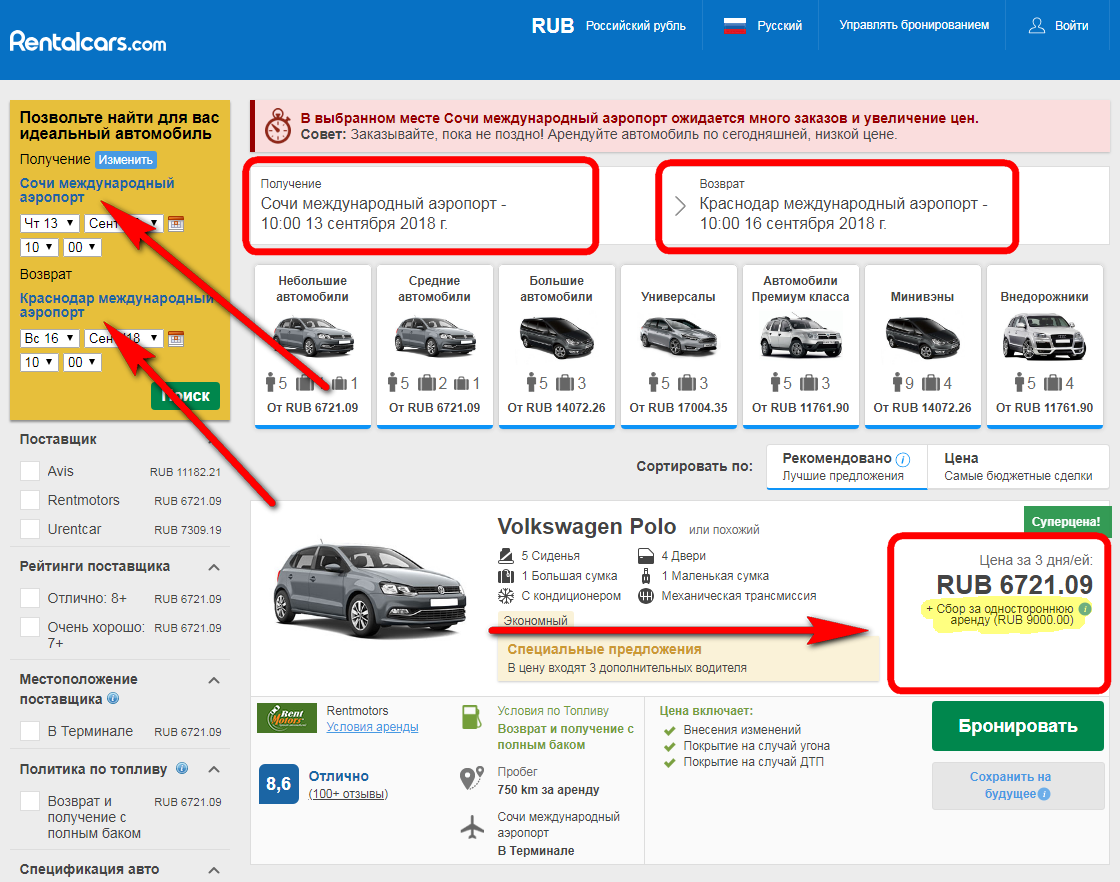1120x882 pixels.
Task: Click the Бронировать button
Action: tap(1018, 726)
